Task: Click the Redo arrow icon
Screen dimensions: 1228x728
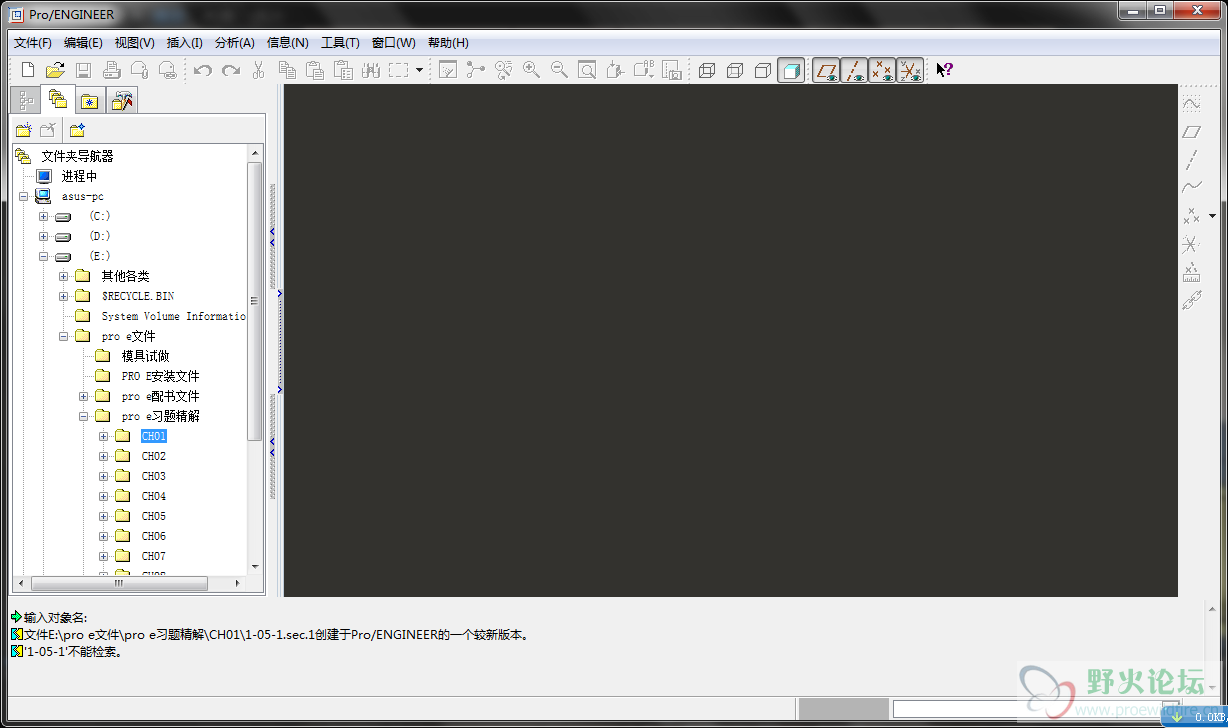Action: (231, 70)
